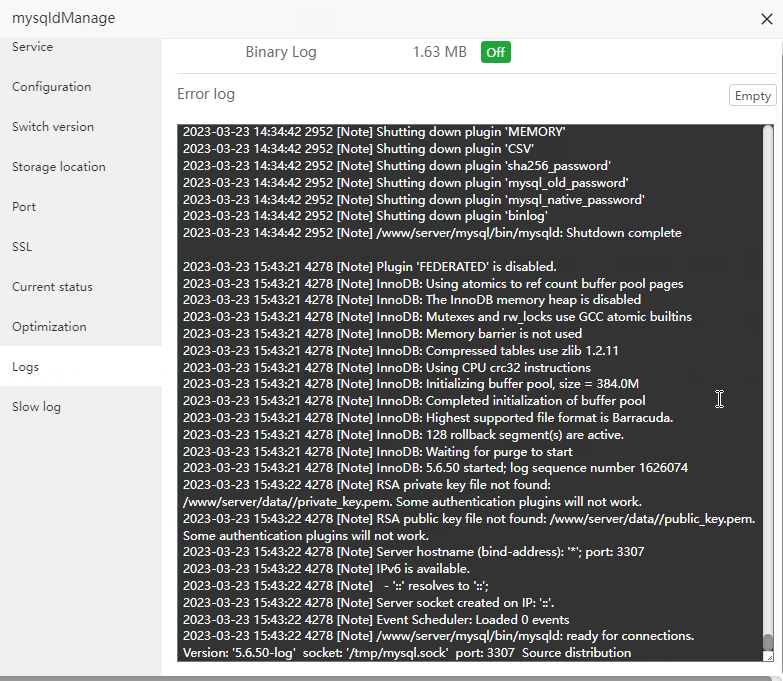Toggle the Binary Log Off switch

[x=495, y=52]
